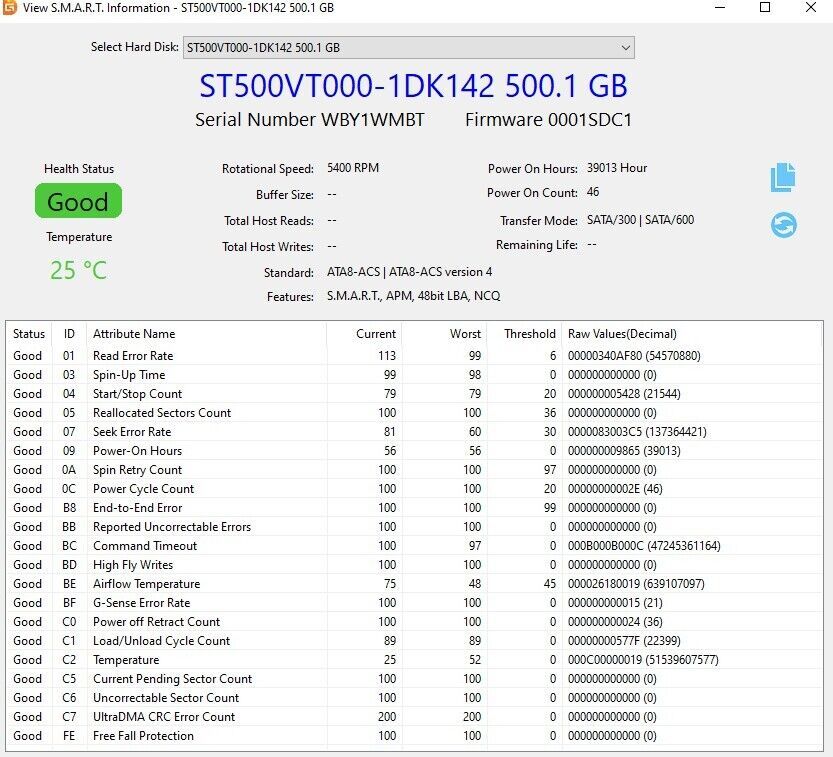Select the Reported Uncorrectable Errors row
This screenshot has height=757, width=833.
tap(414, 526)
